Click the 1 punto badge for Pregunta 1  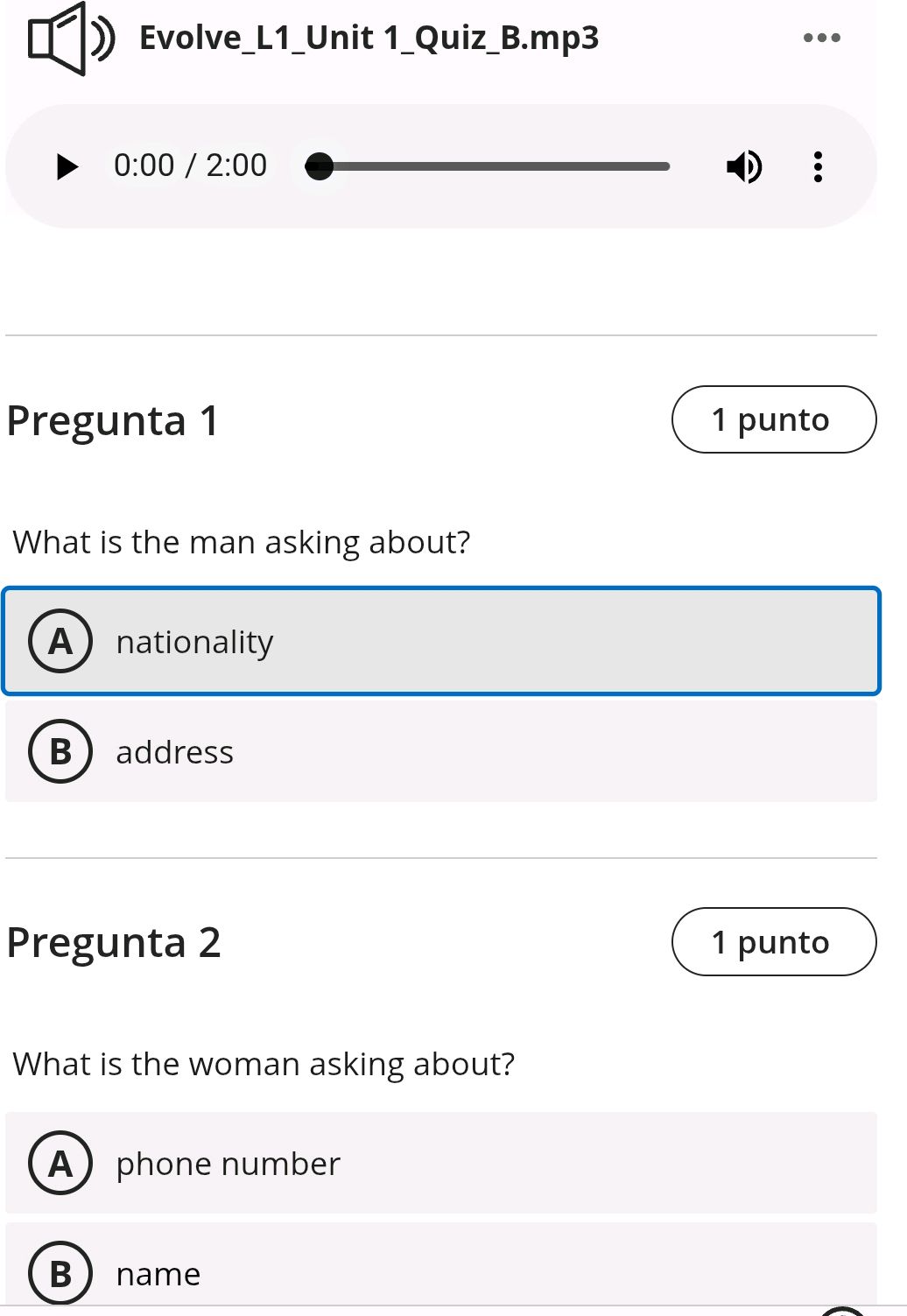pyautogui.click(x=773, y=419)
